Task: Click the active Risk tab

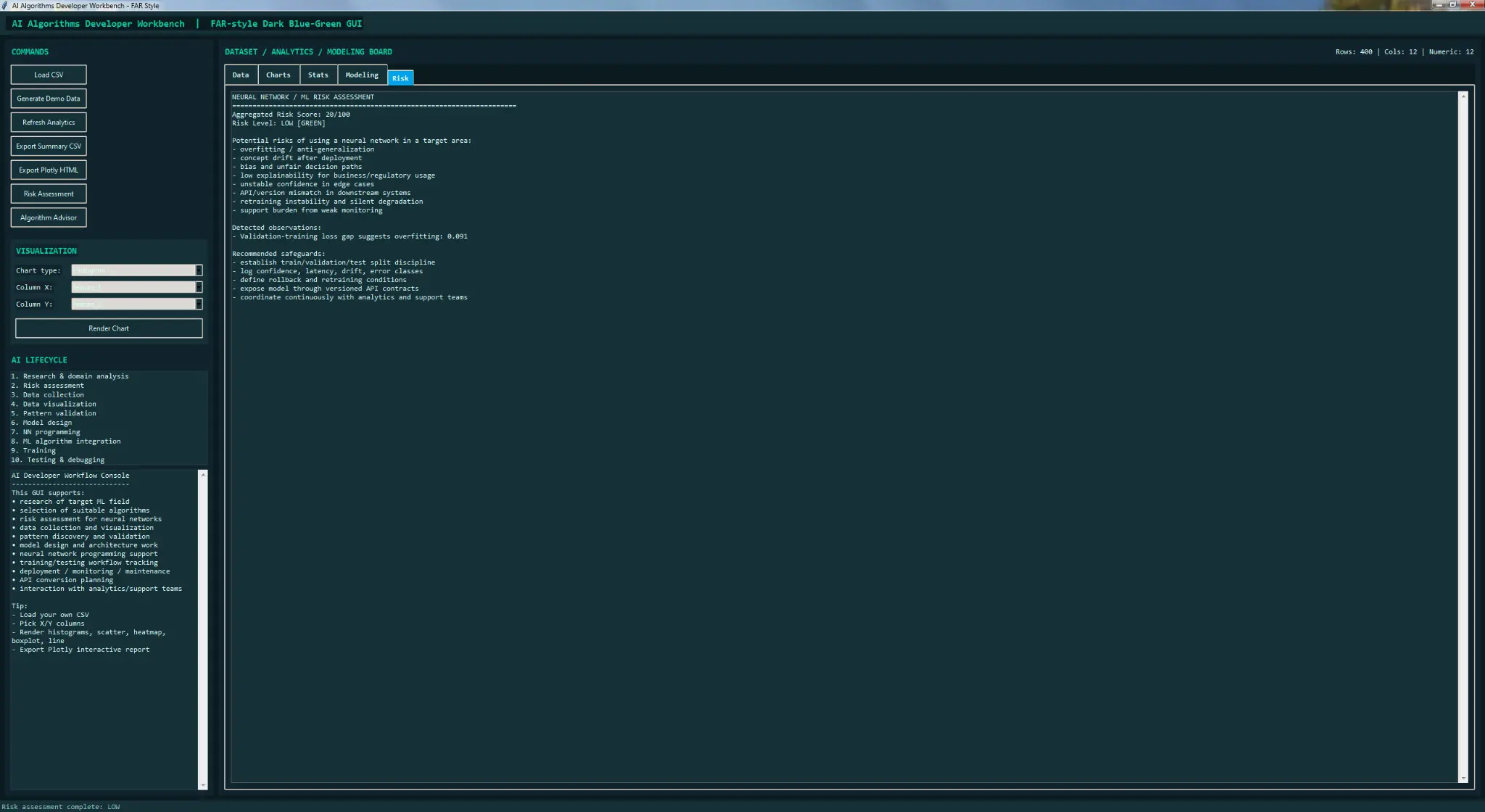Action: [x=400, y=78]
